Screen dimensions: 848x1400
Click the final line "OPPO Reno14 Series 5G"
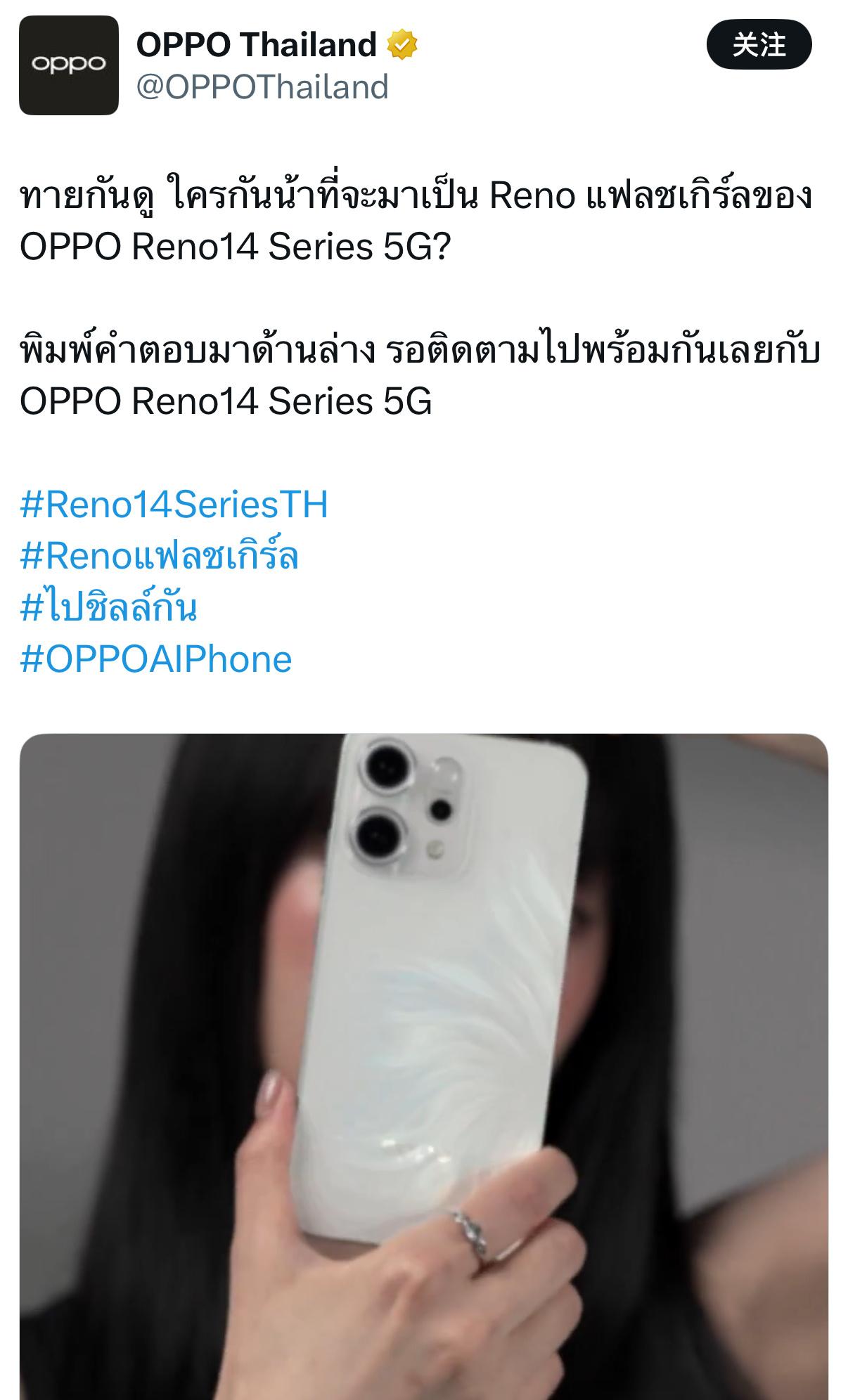click(226, 401)
